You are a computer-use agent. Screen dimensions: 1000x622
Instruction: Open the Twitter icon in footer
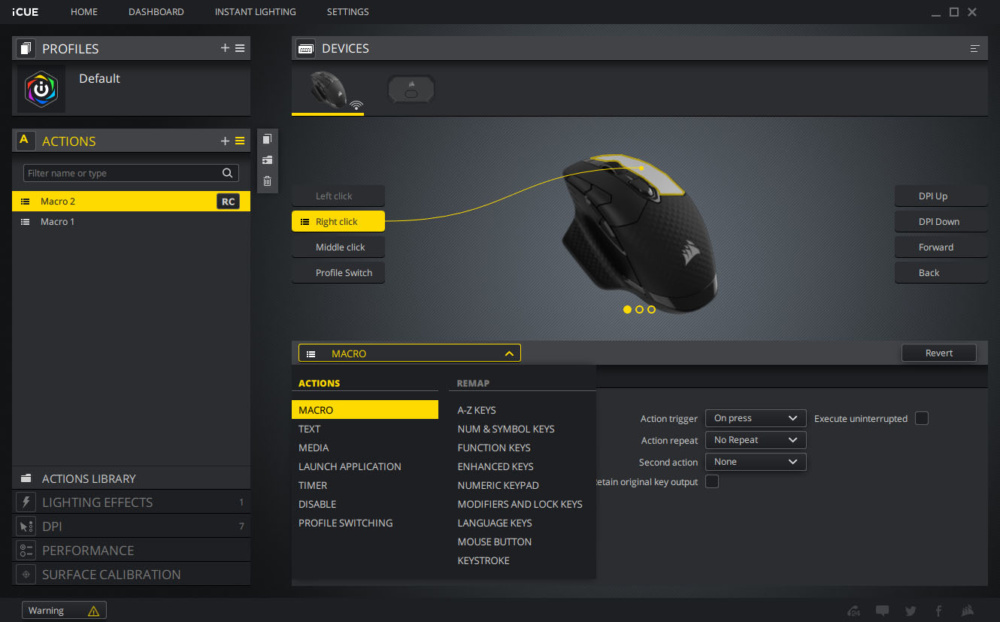coord(911,611)
